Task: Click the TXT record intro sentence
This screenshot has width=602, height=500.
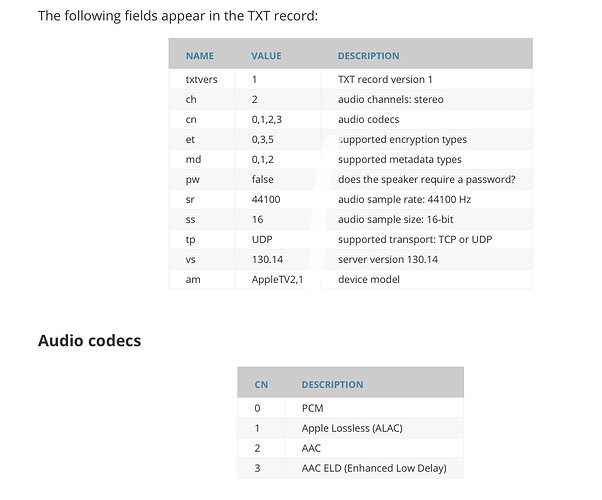Action: click(178, 16)
